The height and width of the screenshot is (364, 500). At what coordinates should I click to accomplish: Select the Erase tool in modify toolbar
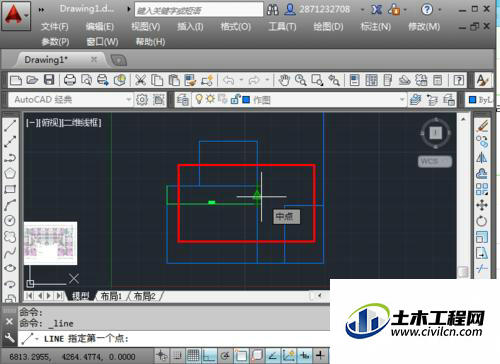coord(482,126)
